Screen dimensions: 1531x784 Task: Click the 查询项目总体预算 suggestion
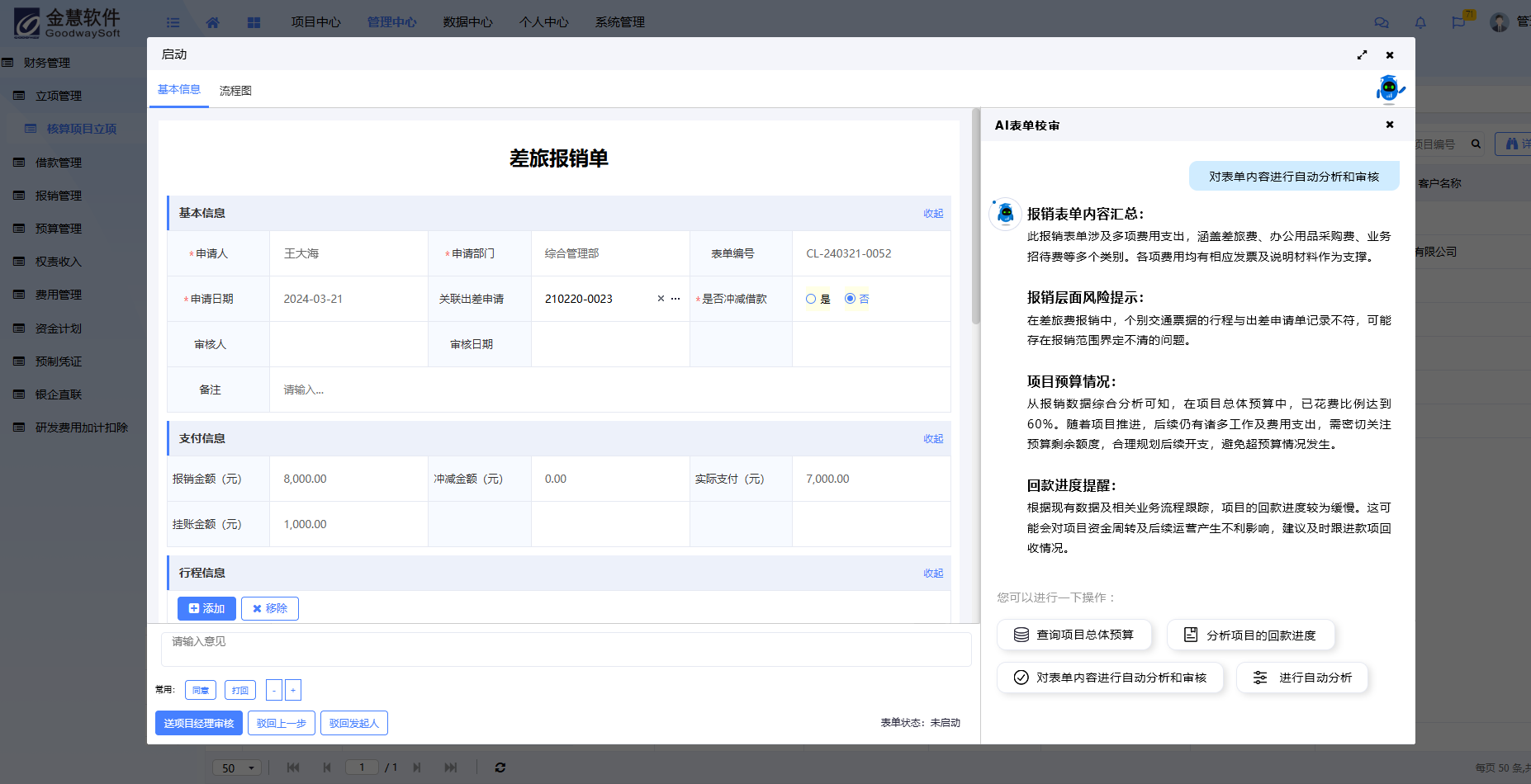point(1074,635)
